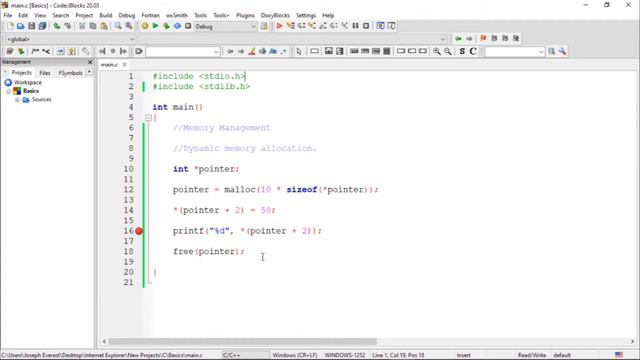Open the toolbar search combo dropdown

click(x=216, y=52)
